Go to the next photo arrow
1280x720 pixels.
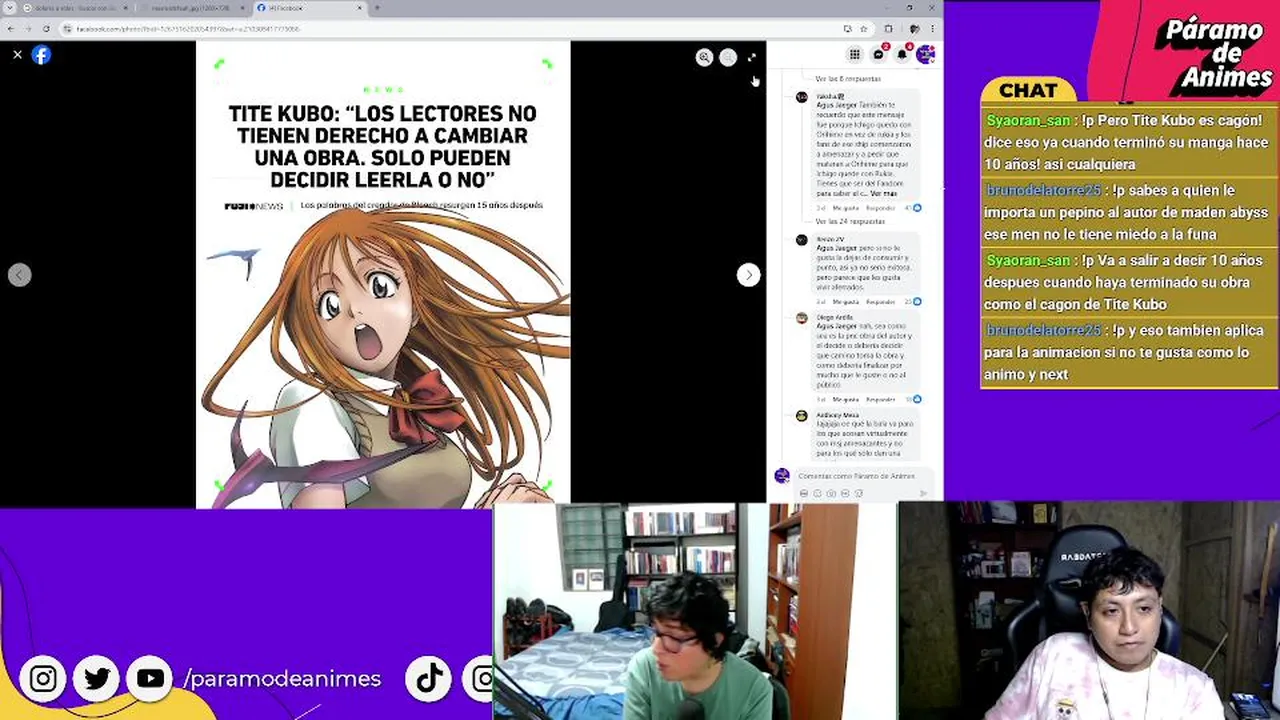point(748,275)
